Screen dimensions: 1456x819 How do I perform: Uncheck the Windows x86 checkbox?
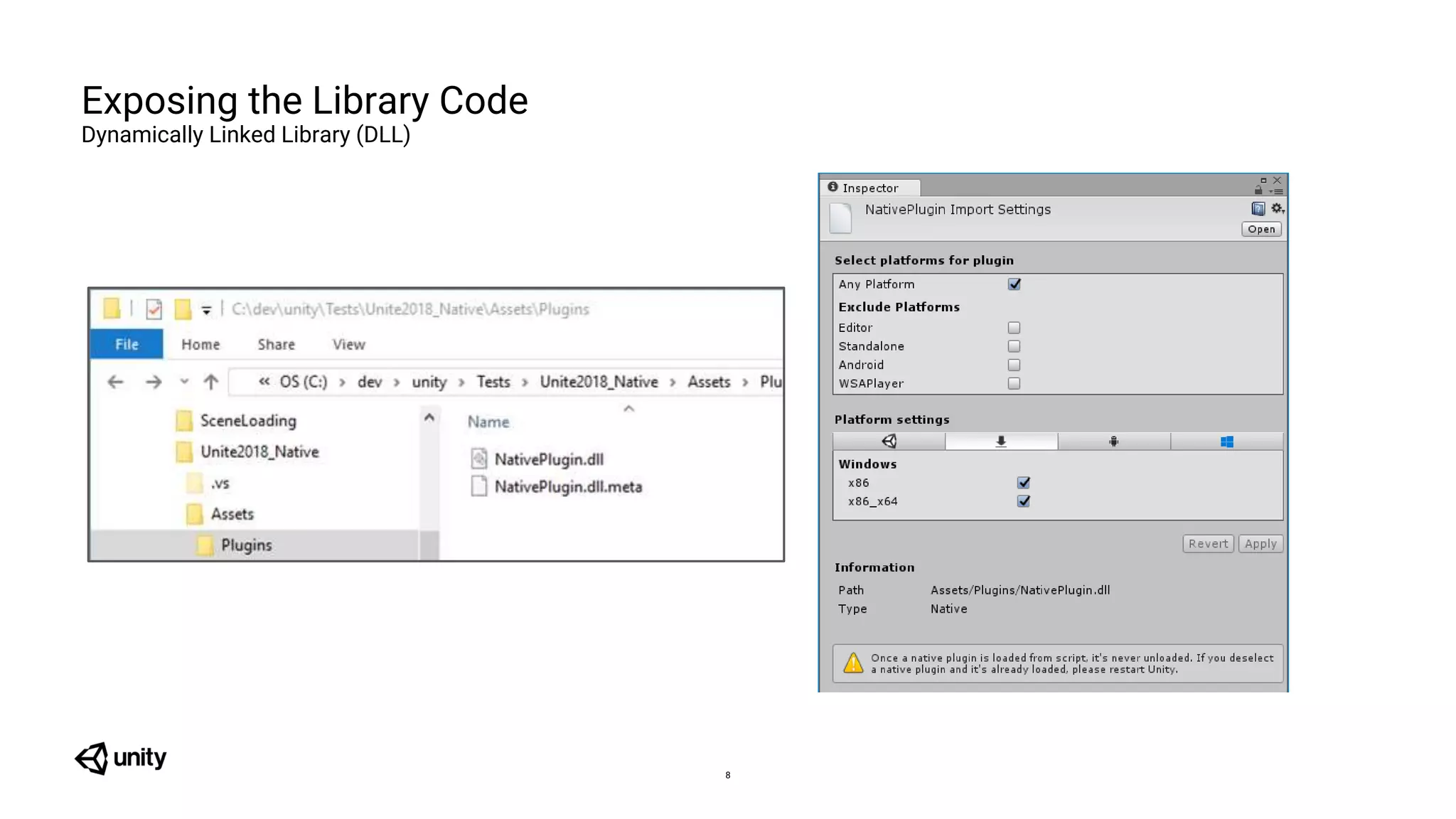pyautogui.click(x=1023, y=483)
